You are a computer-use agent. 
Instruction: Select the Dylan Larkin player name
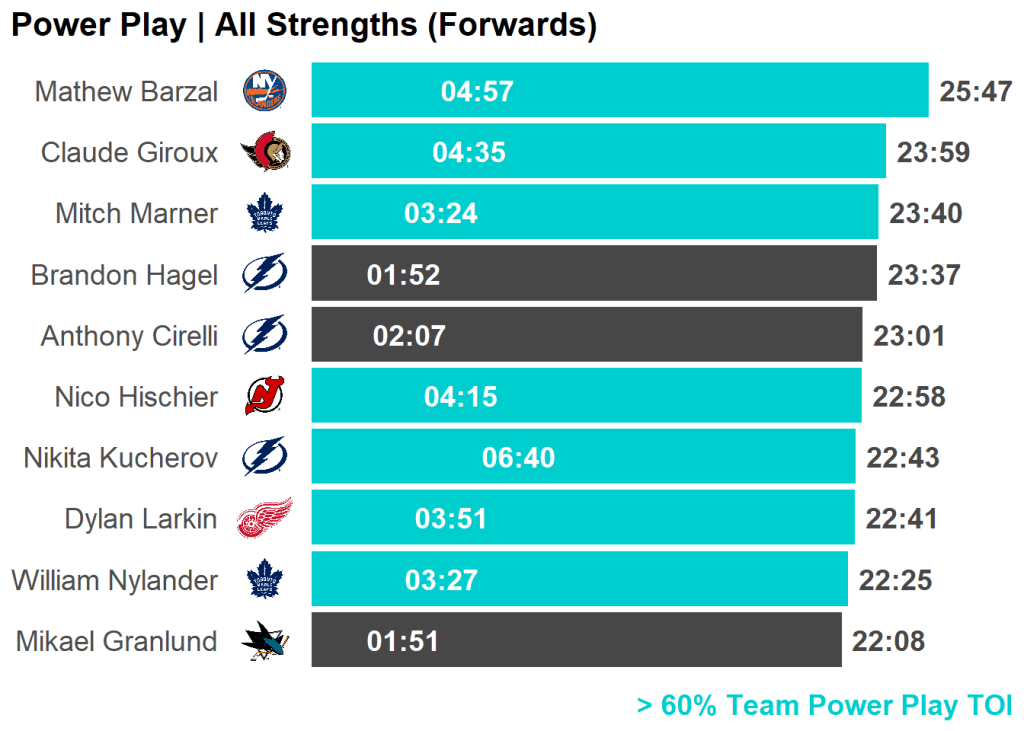(141, 519)
